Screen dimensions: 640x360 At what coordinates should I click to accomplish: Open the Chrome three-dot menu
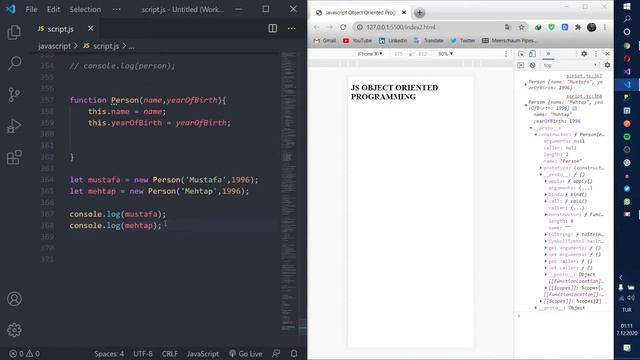click(605, 27)
